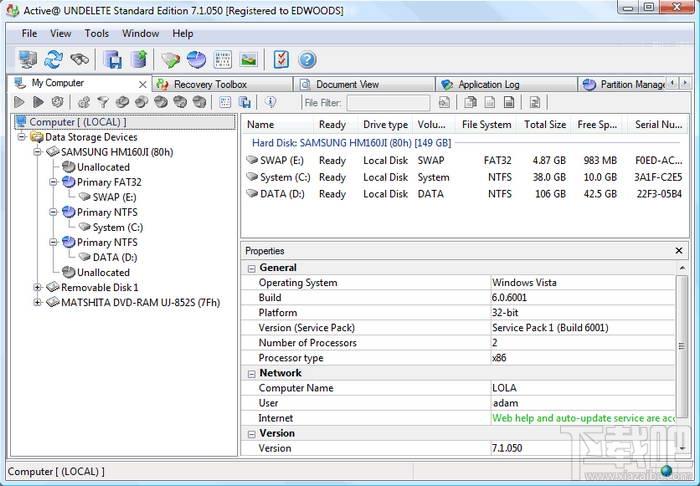
Task: Click the info balloon icon
Action: pos(270,102)
